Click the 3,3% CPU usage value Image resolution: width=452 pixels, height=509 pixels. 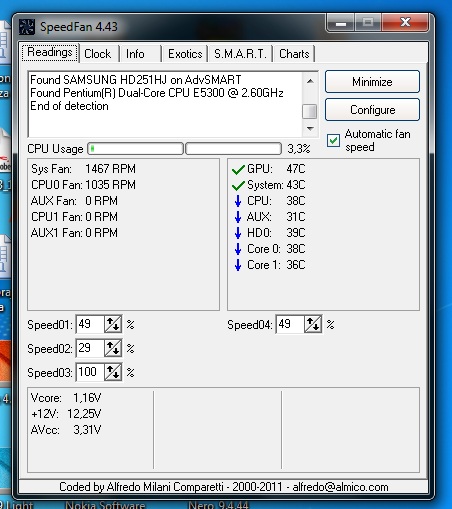(299, 149)
